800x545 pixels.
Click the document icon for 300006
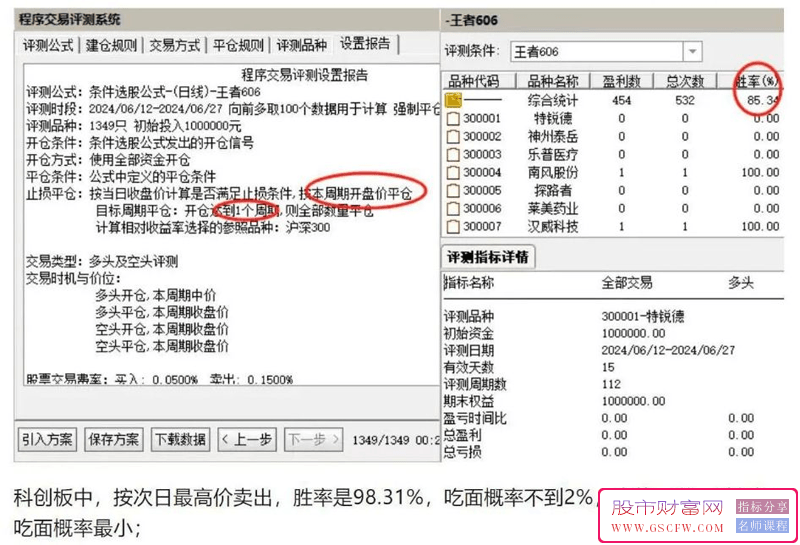(x=453, y=209)
